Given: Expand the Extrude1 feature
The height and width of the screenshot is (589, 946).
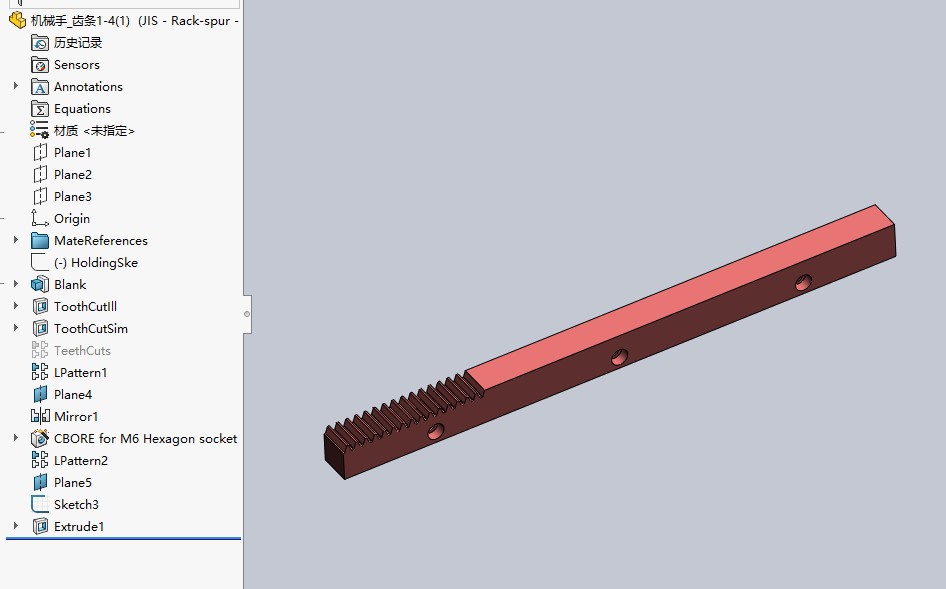Looking at the screenshot, I should (x=16, y=526).
